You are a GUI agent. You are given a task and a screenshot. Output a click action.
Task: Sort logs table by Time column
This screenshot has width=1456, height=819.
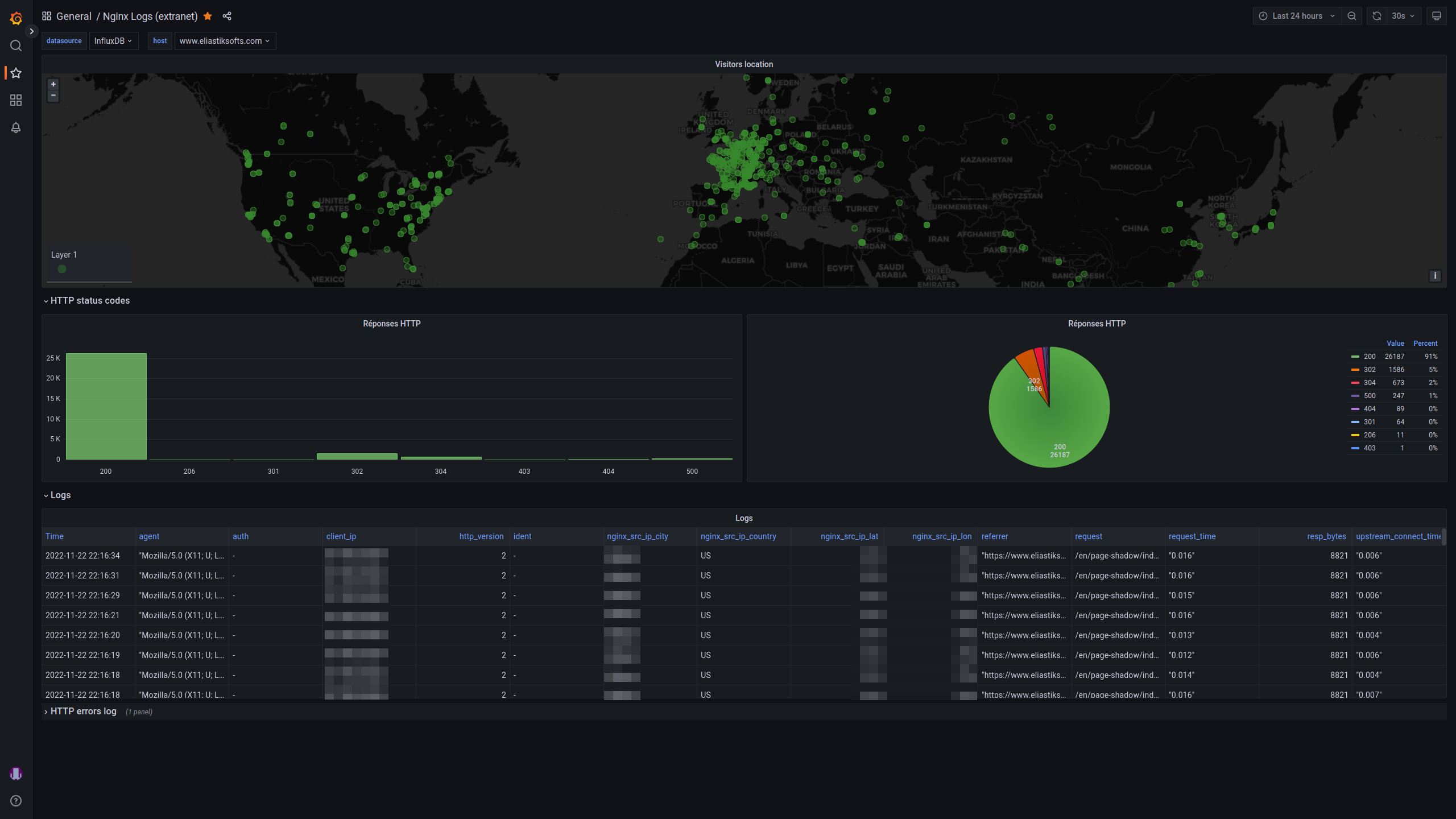coord(55,536)
